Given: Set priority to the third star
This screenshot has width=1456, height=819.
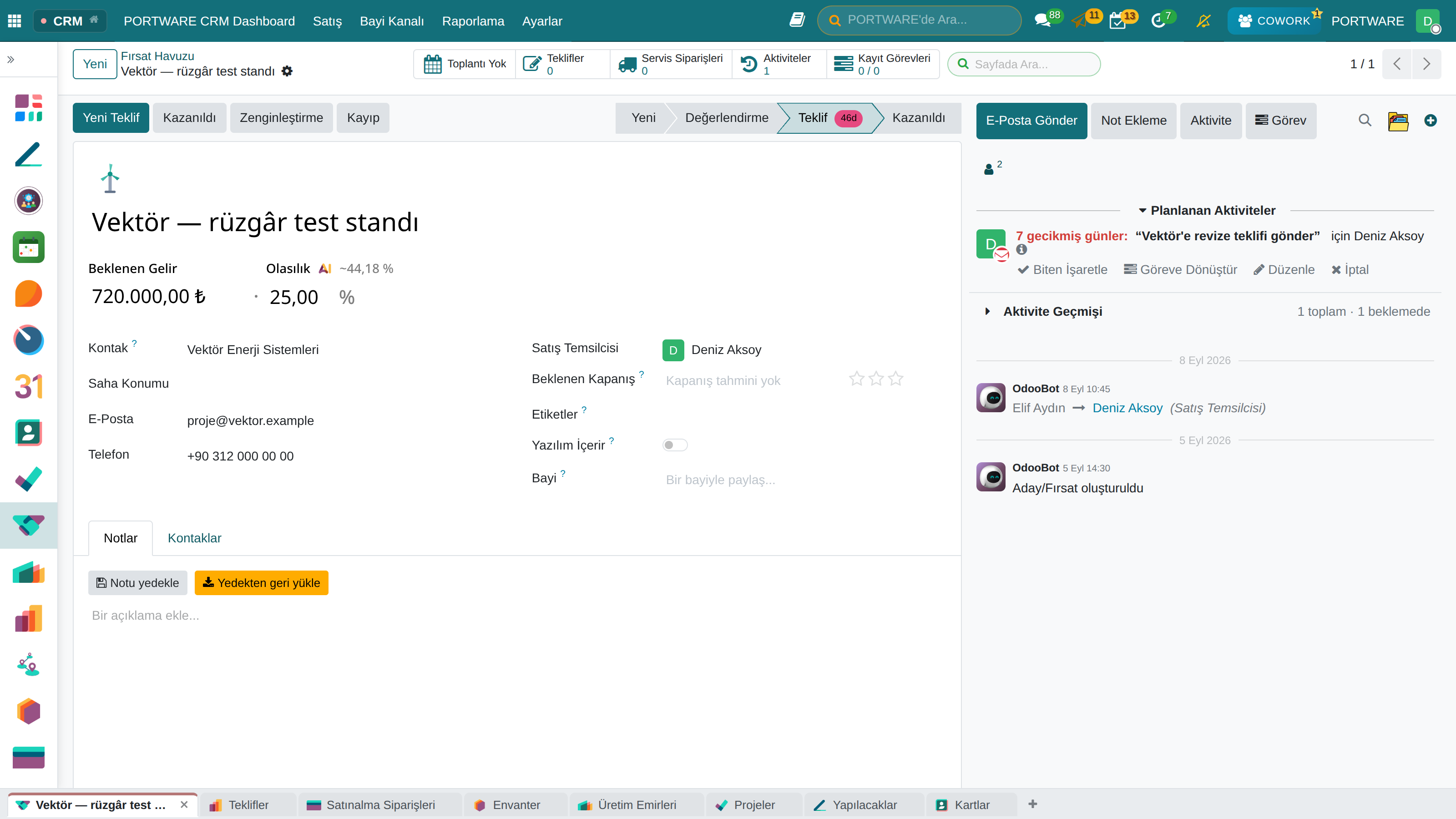Looking at the screenshot, I should (x=895, y=379).
